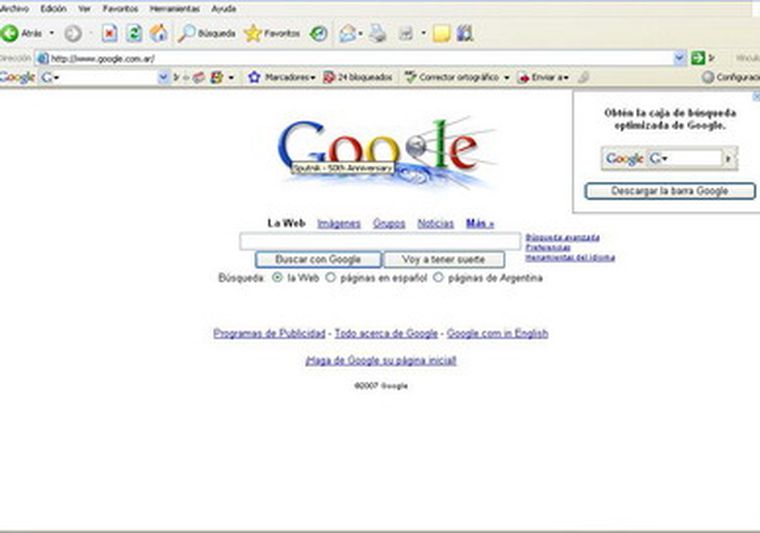Open Búsqueda magnifier in toolbar
Screen dimensions: 760x533
pyautogui.click(x=206, y=33)
